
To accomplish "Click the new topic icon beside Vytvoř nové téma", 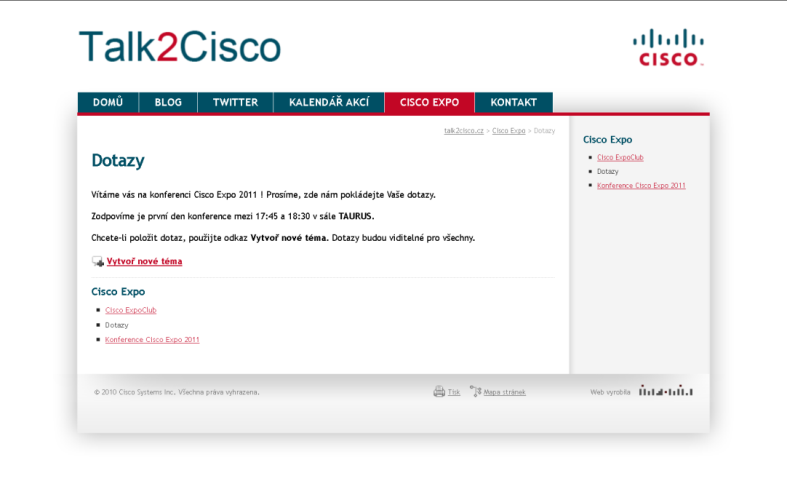I will click(x=98, y=261).
